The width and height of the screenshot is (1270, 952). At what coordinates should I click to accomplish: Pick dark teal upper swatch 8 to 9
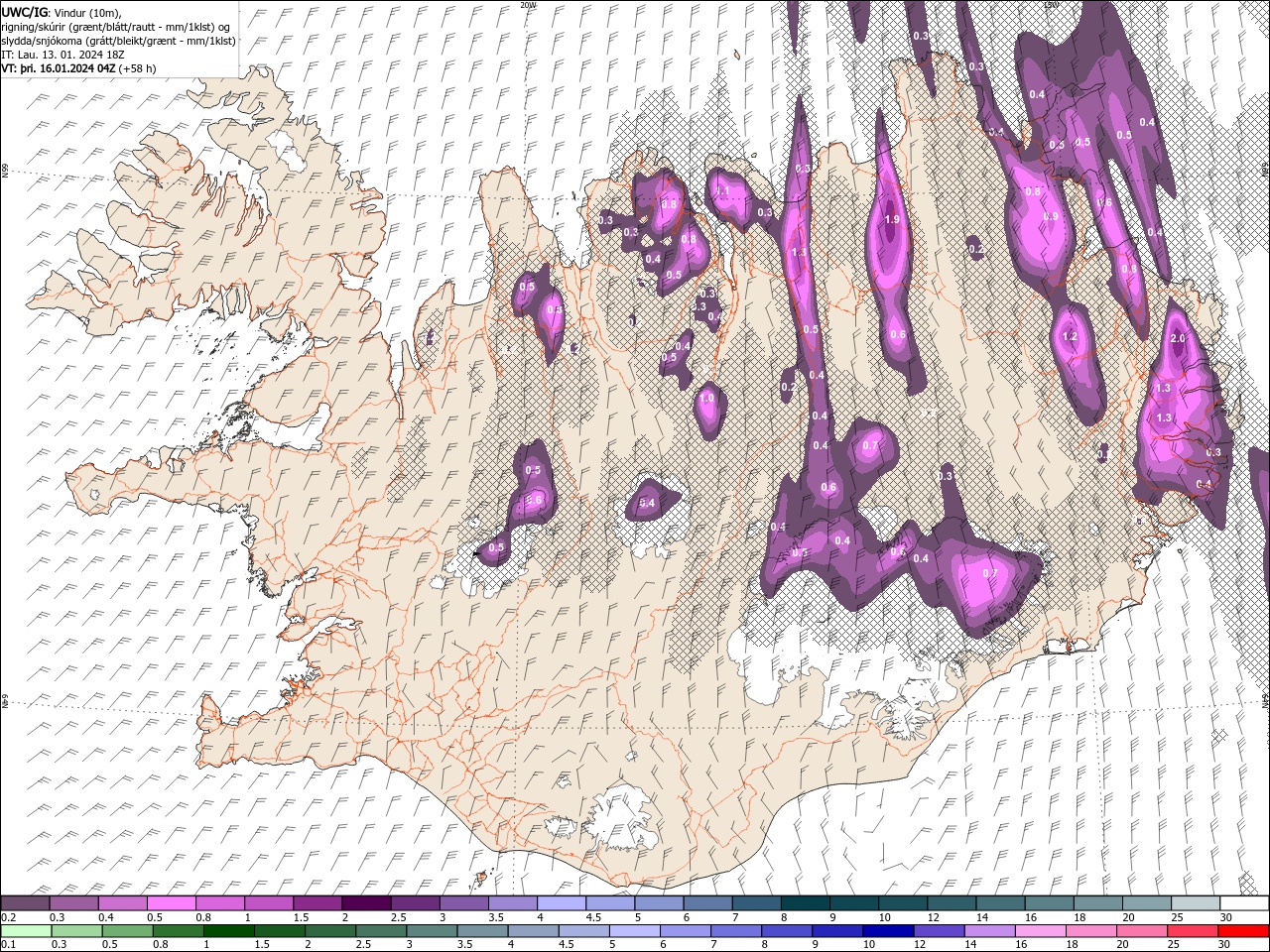pos(805,903)
